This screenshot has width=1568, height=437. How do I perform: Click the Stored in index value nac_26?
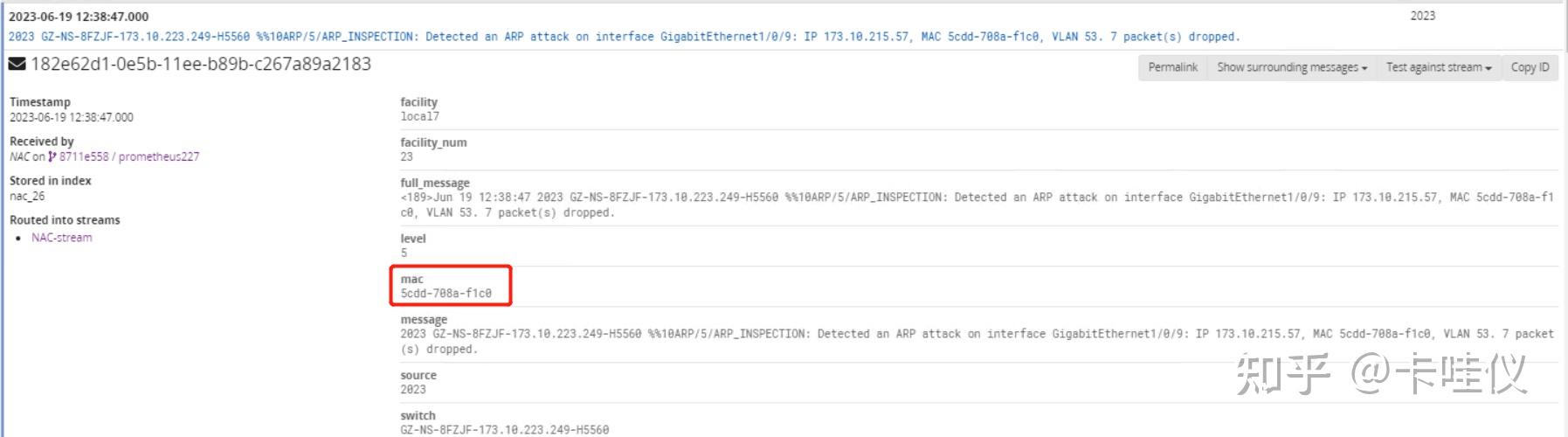(x=27, y=197)
